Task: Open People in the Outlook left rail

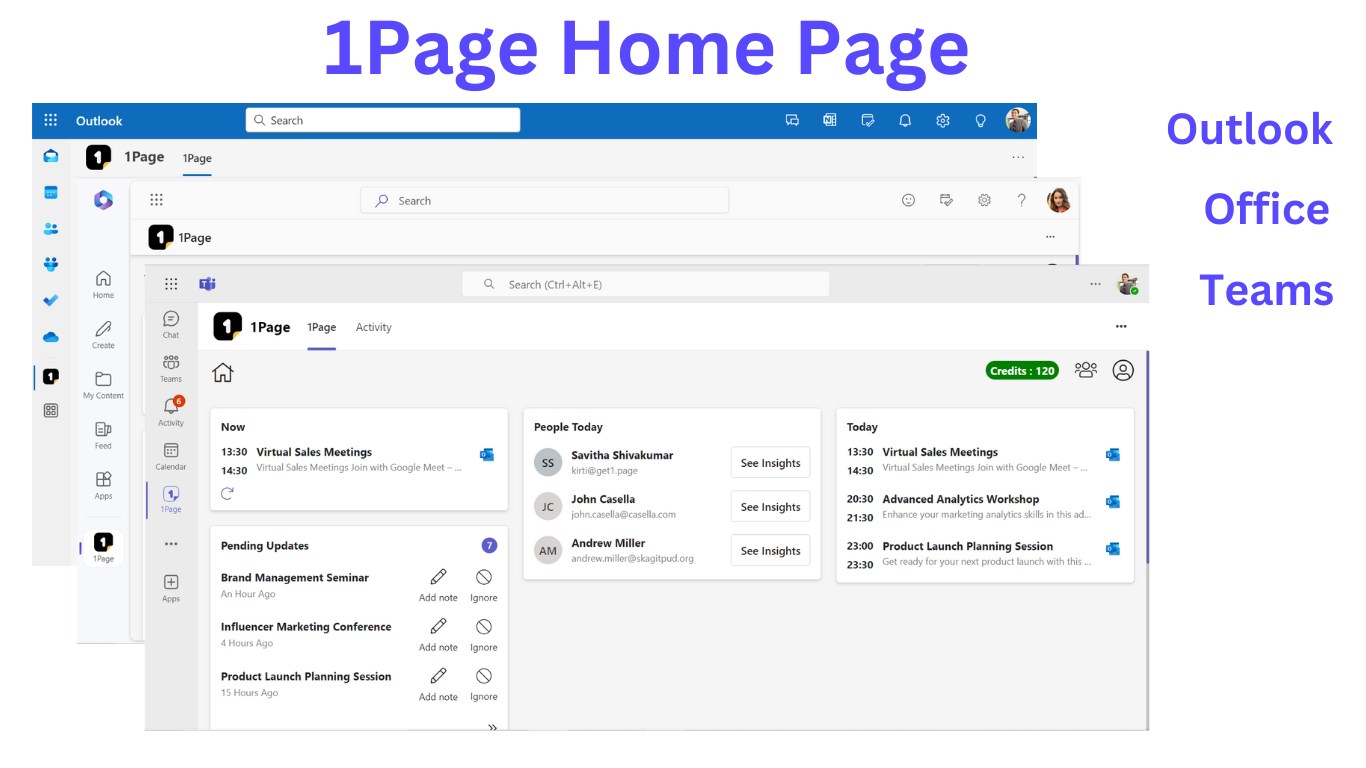Action: point(51,228)
